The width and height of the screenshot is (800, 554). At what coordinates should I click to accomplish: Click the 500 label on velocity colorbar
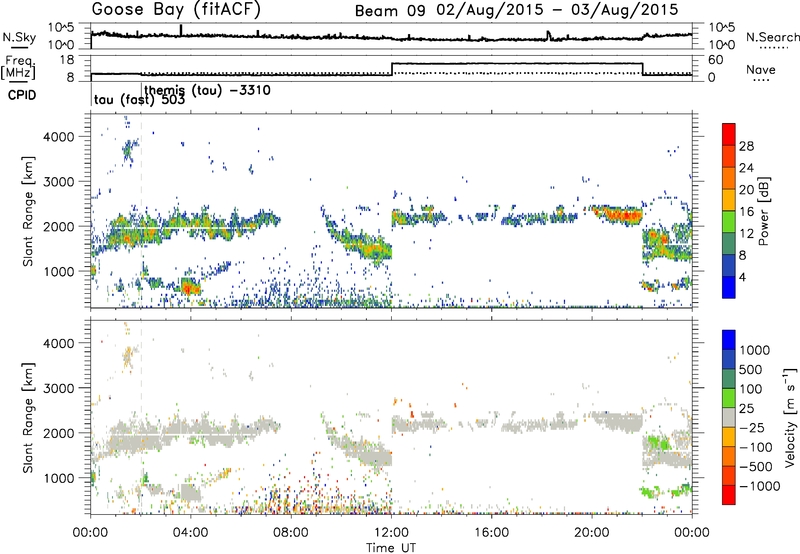click(x=751, y=370)
